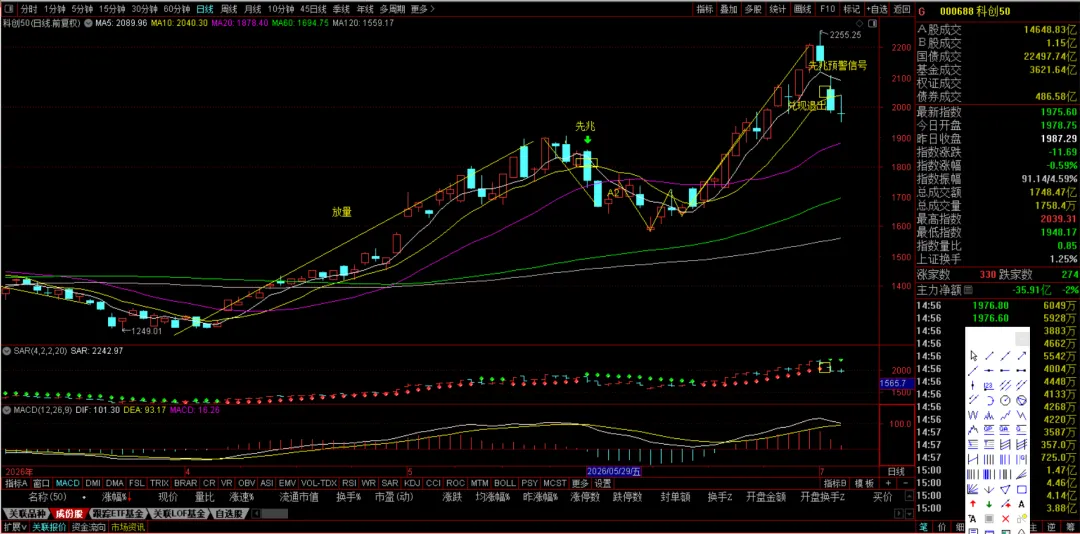Select the circle with inscribed polygon tool
This screenshot has width=1080, height=534.
pyautogui.click(x=1021, y=400)
